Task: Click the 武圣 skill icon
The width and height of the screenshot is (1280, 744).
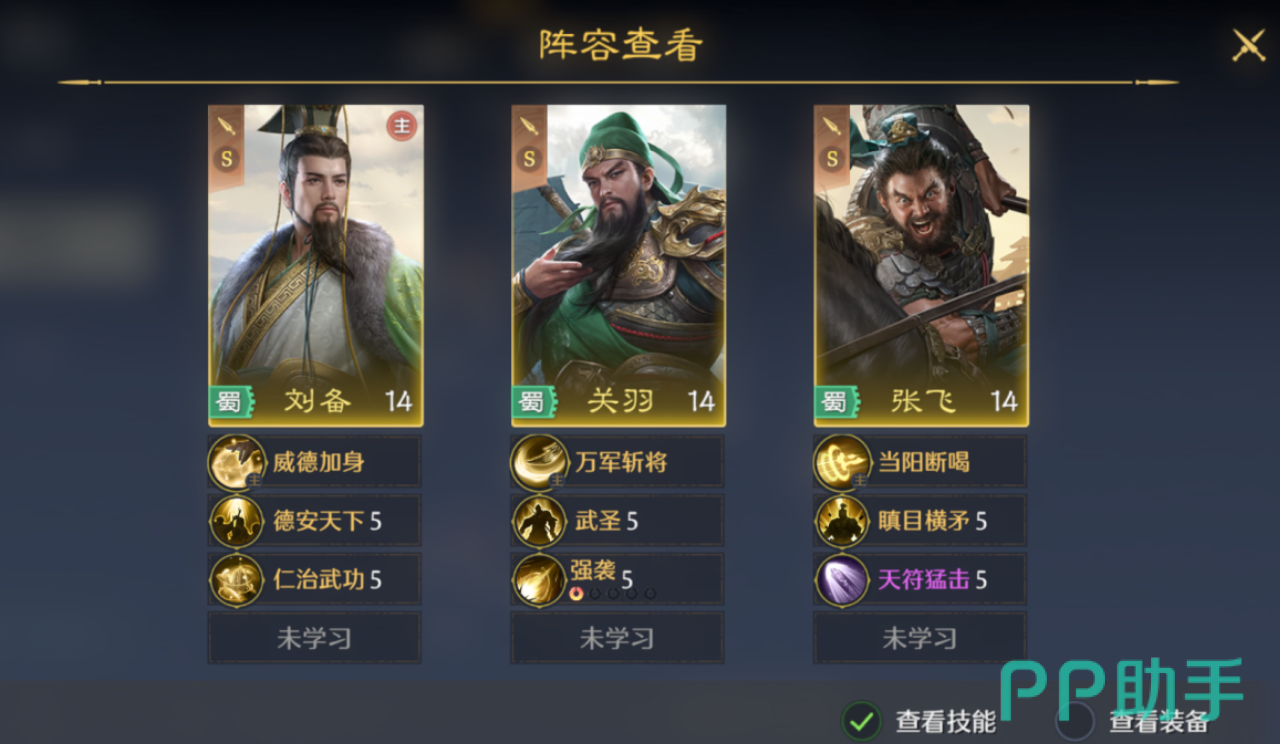Action: click(x=540, y=521)
